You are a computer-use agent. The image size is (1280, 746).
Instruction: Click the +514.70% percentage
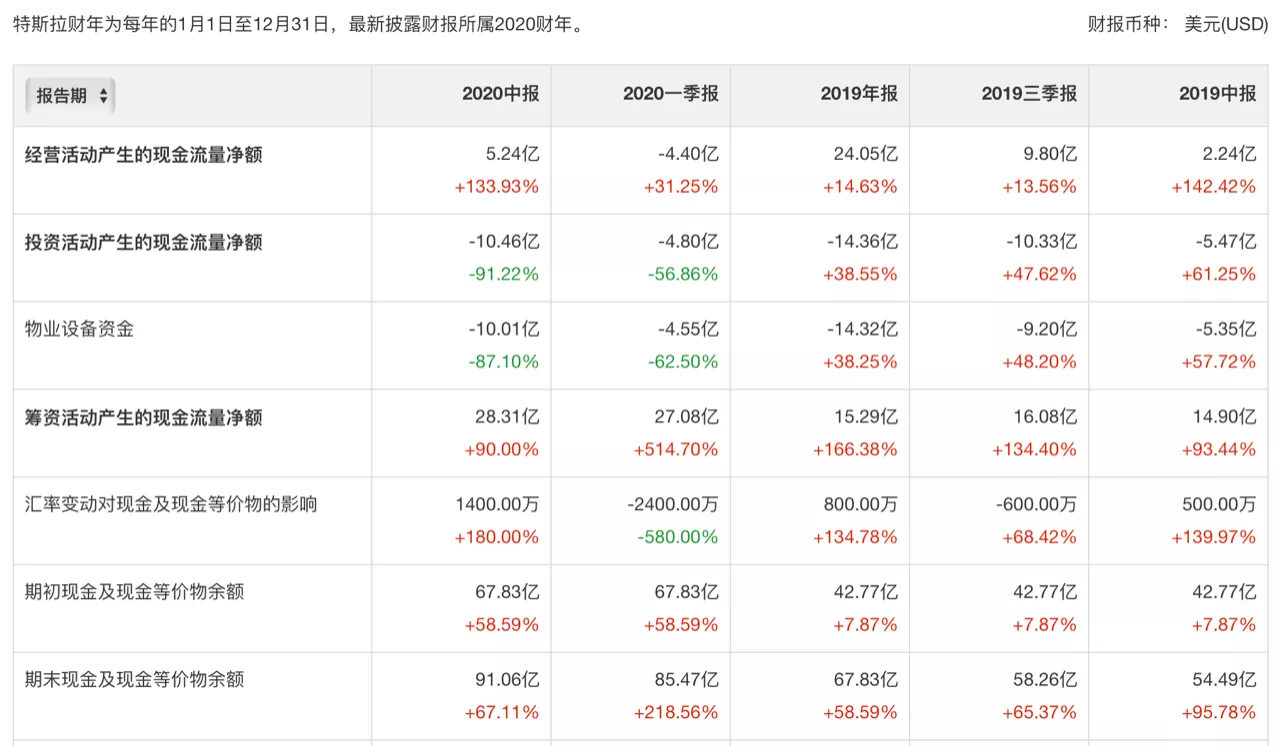676,450
